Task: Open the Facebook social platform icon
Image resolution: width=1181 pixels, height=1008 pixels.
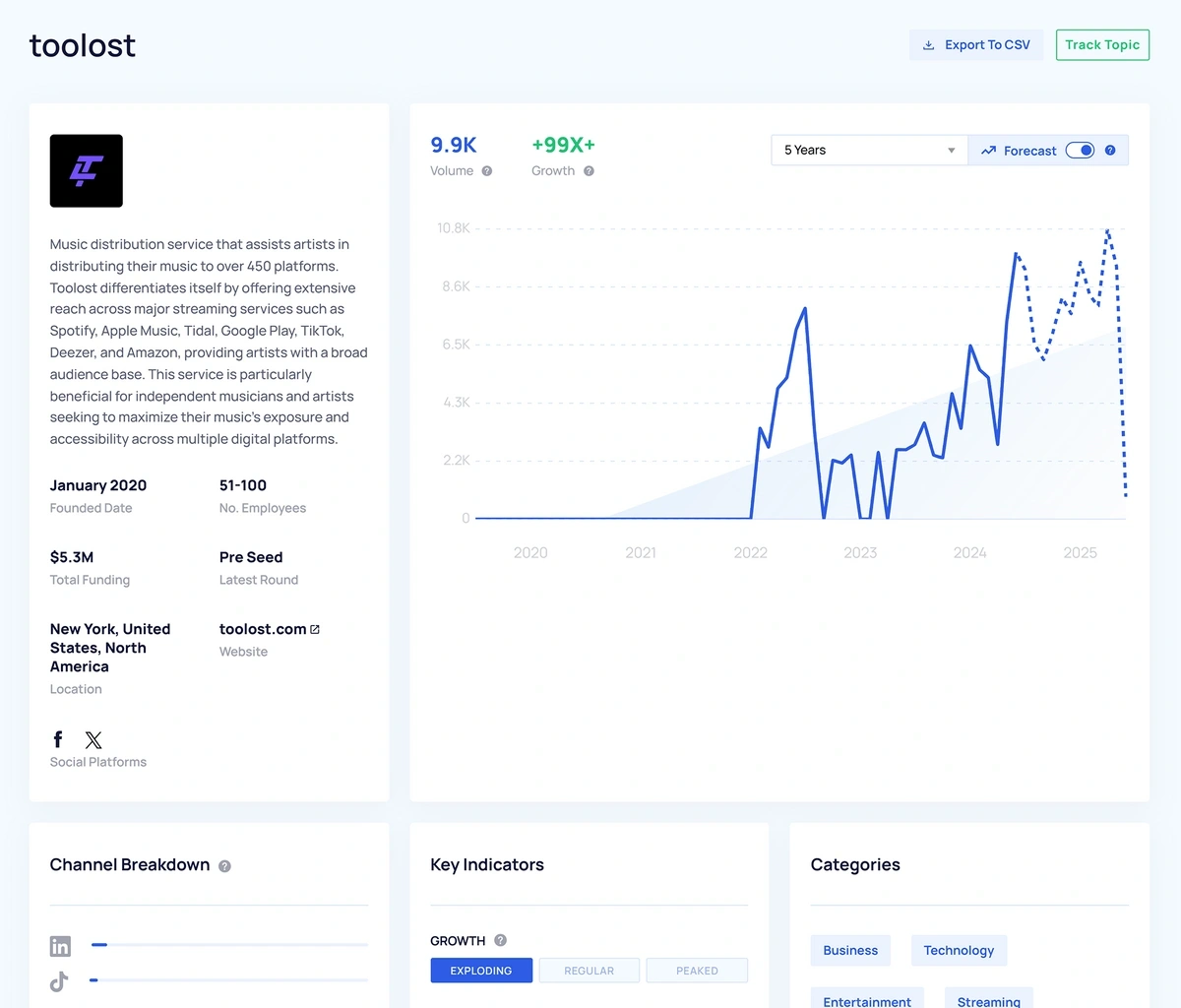Action: (58, 739)
